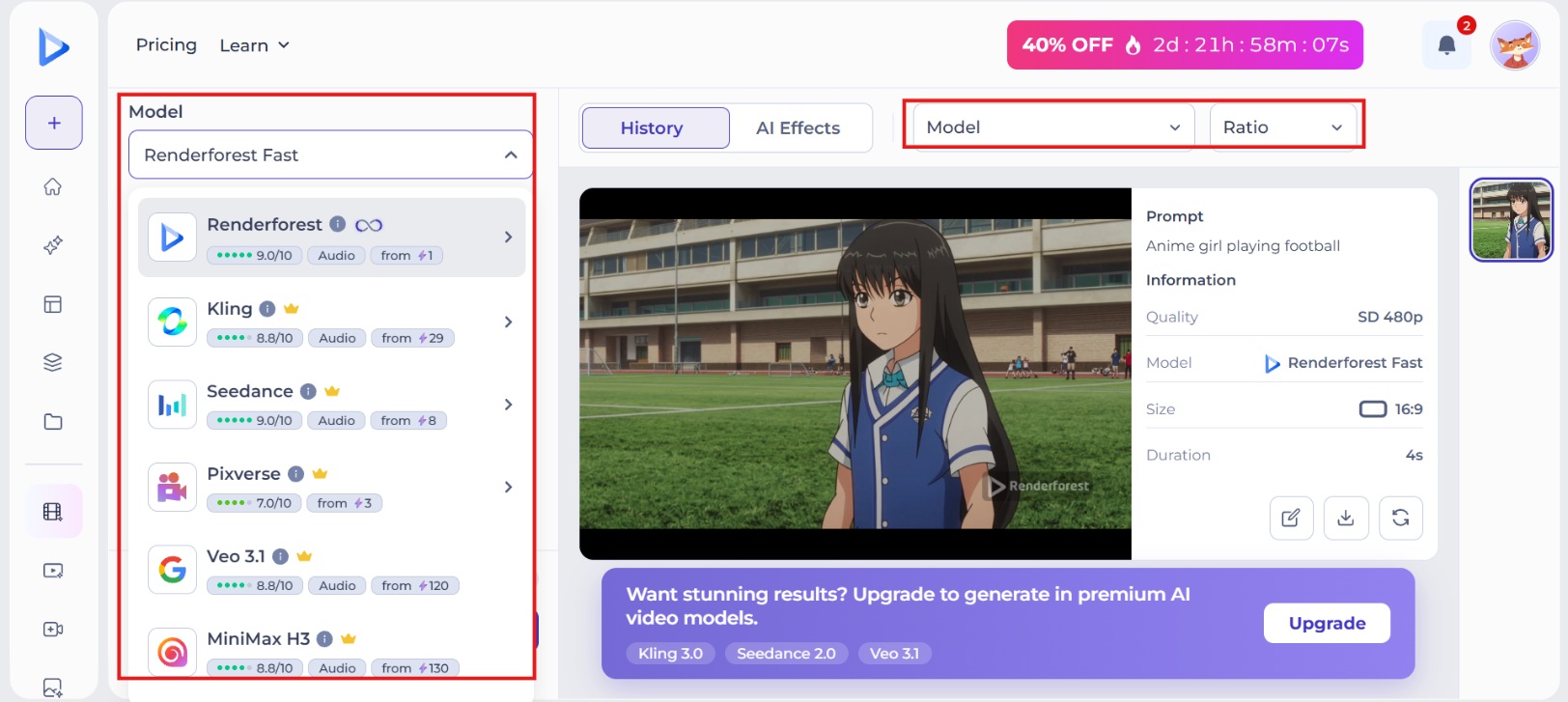Switch to the AI Effects tab

coord(798,127)
